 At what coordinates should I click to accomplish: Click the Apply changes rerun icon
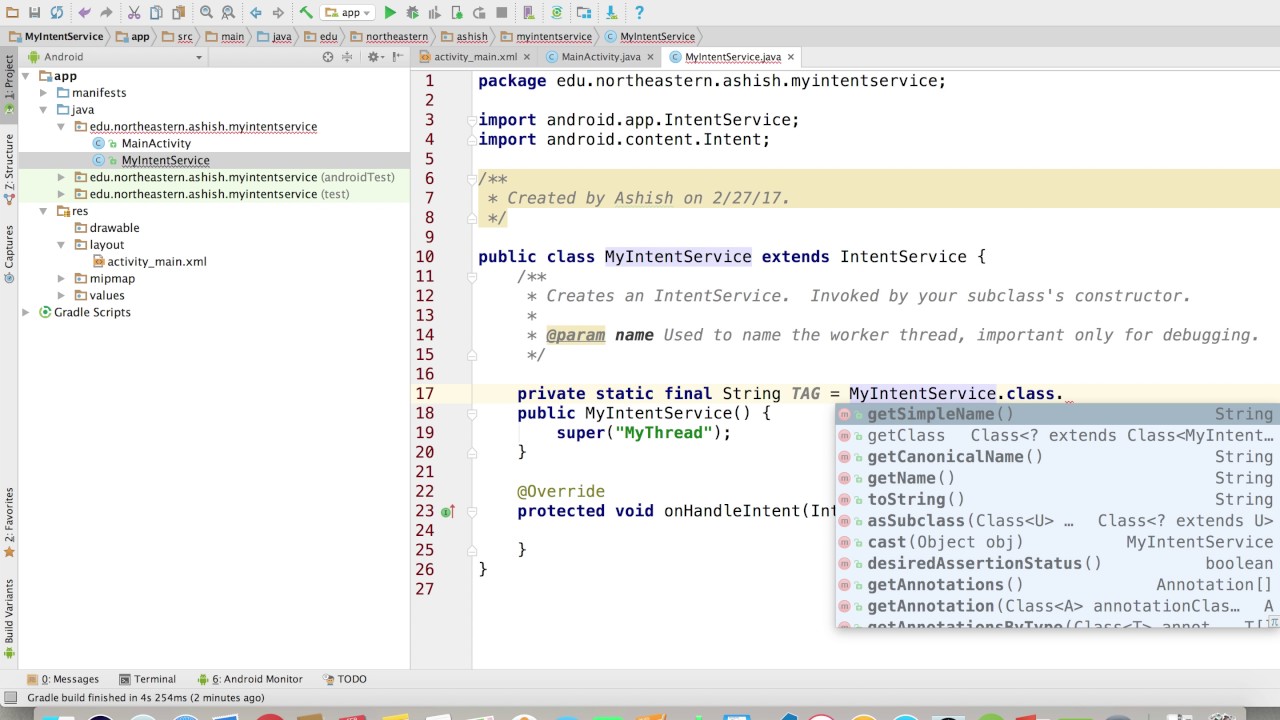pyautogui.click(x=479, y=13)
